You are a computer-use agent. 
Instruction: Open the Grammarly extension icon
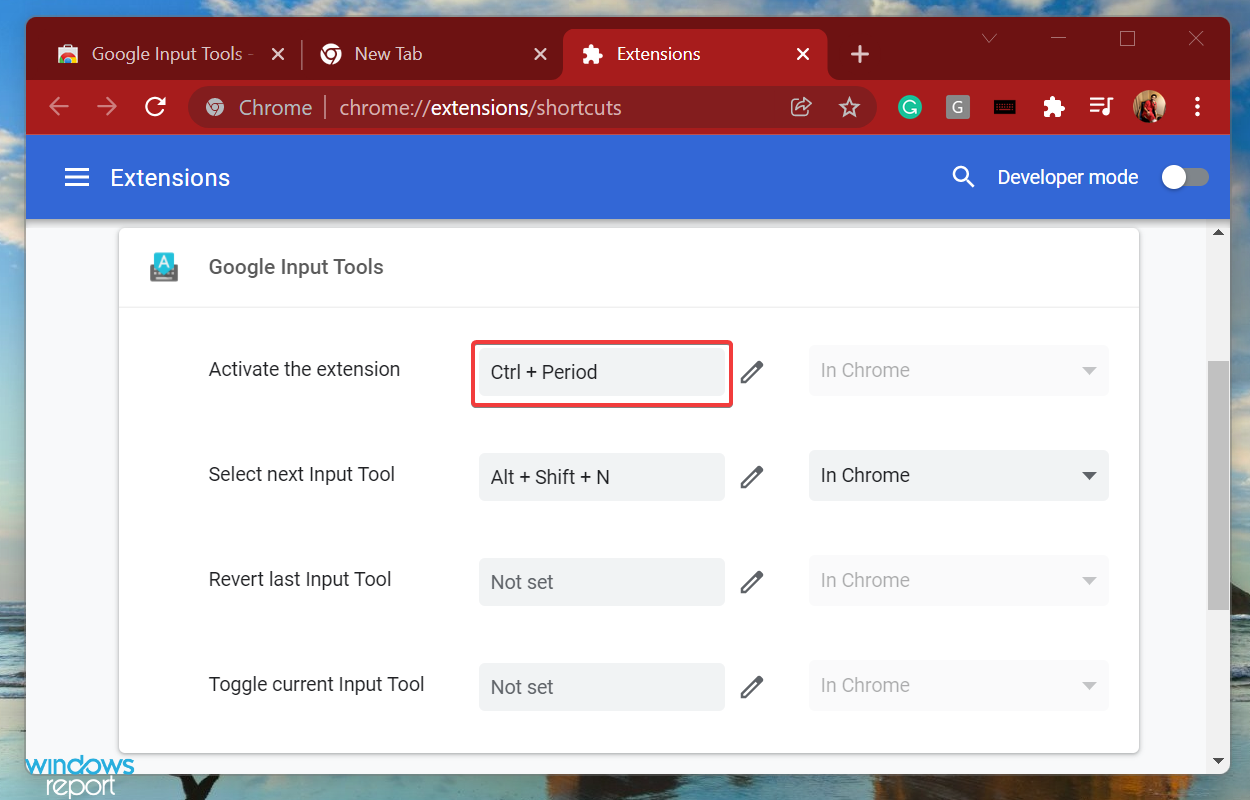coord(909,107)
